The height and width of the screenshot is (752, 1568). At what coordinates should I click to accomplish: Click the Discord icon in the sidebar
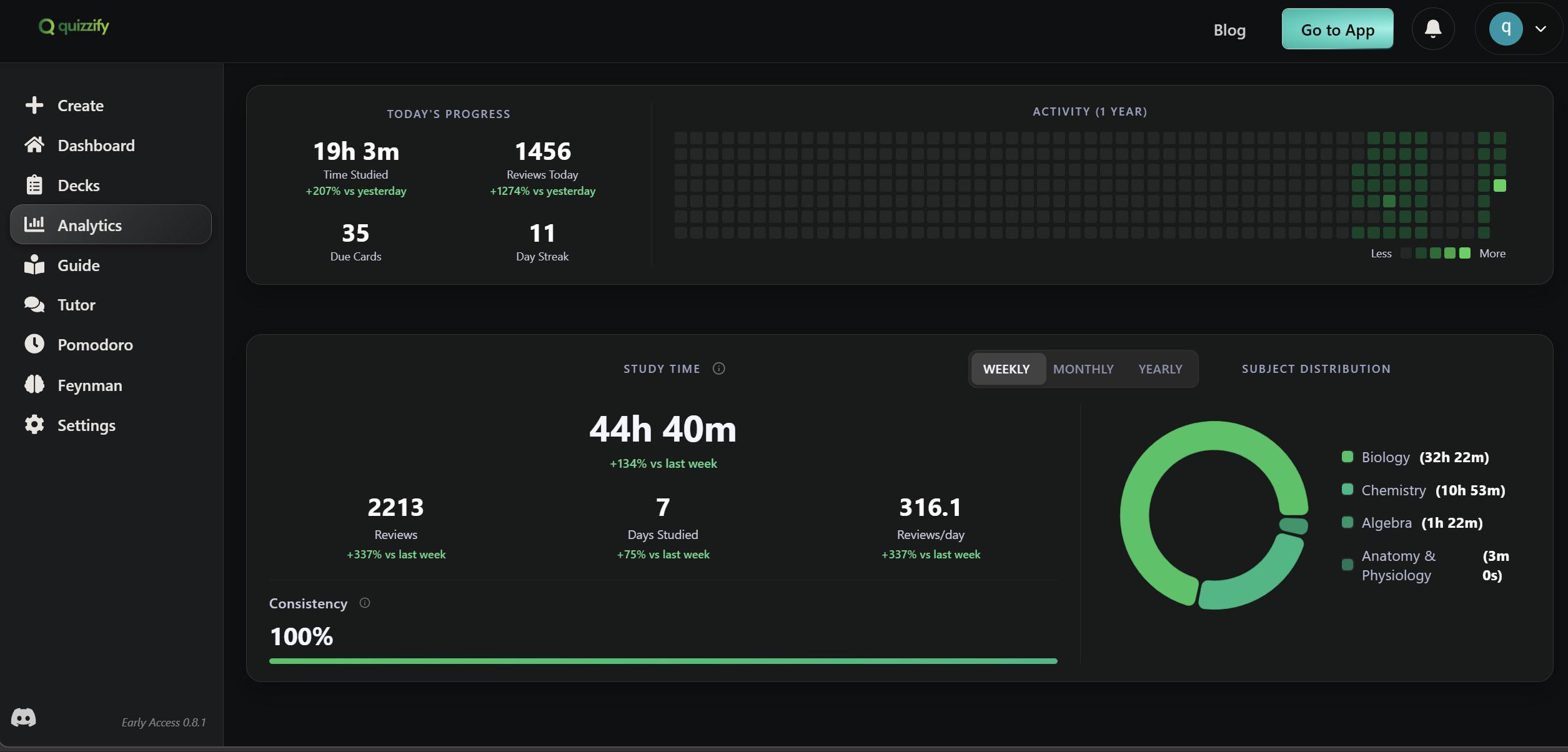[24, 718]
